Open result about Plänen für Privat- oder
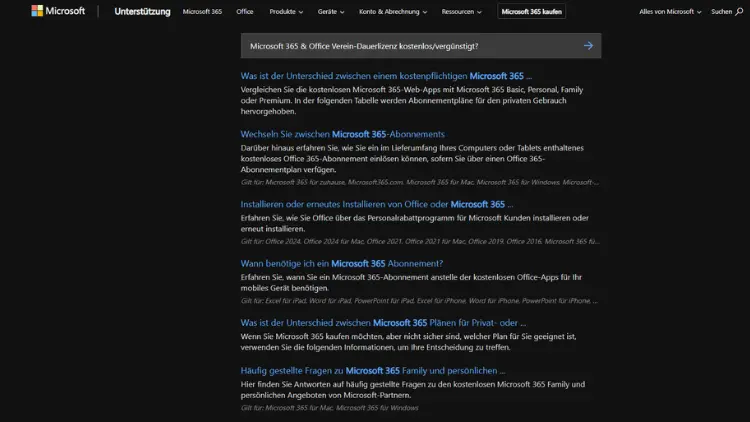 tap(383, 323)
